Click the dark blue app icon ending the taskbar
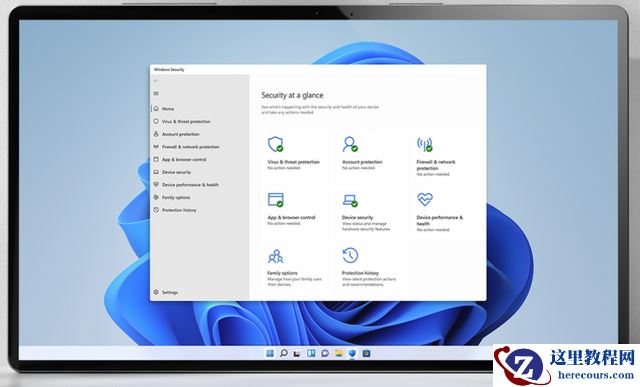Screen dimensions: 640x387 pos(367,353)
